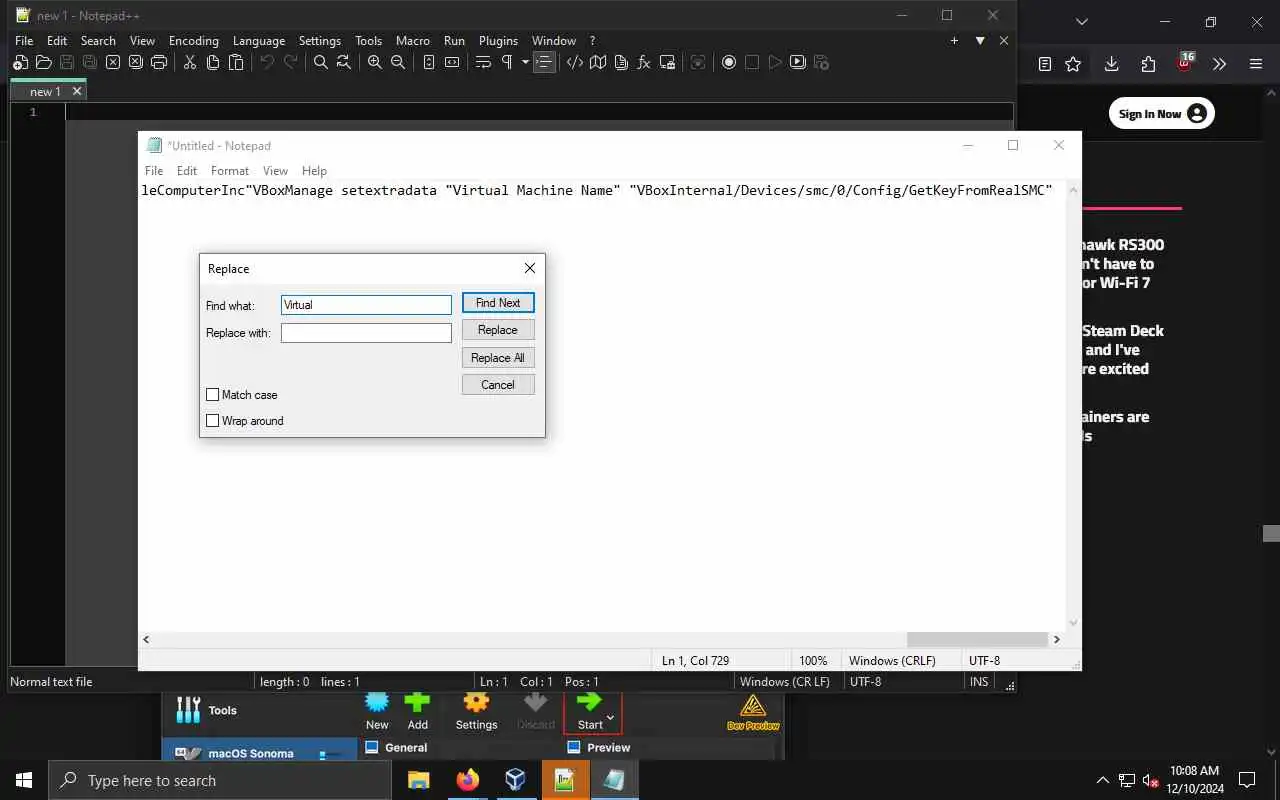
Task: Click browser bookmark star icon
Action: pos(1073,64)
